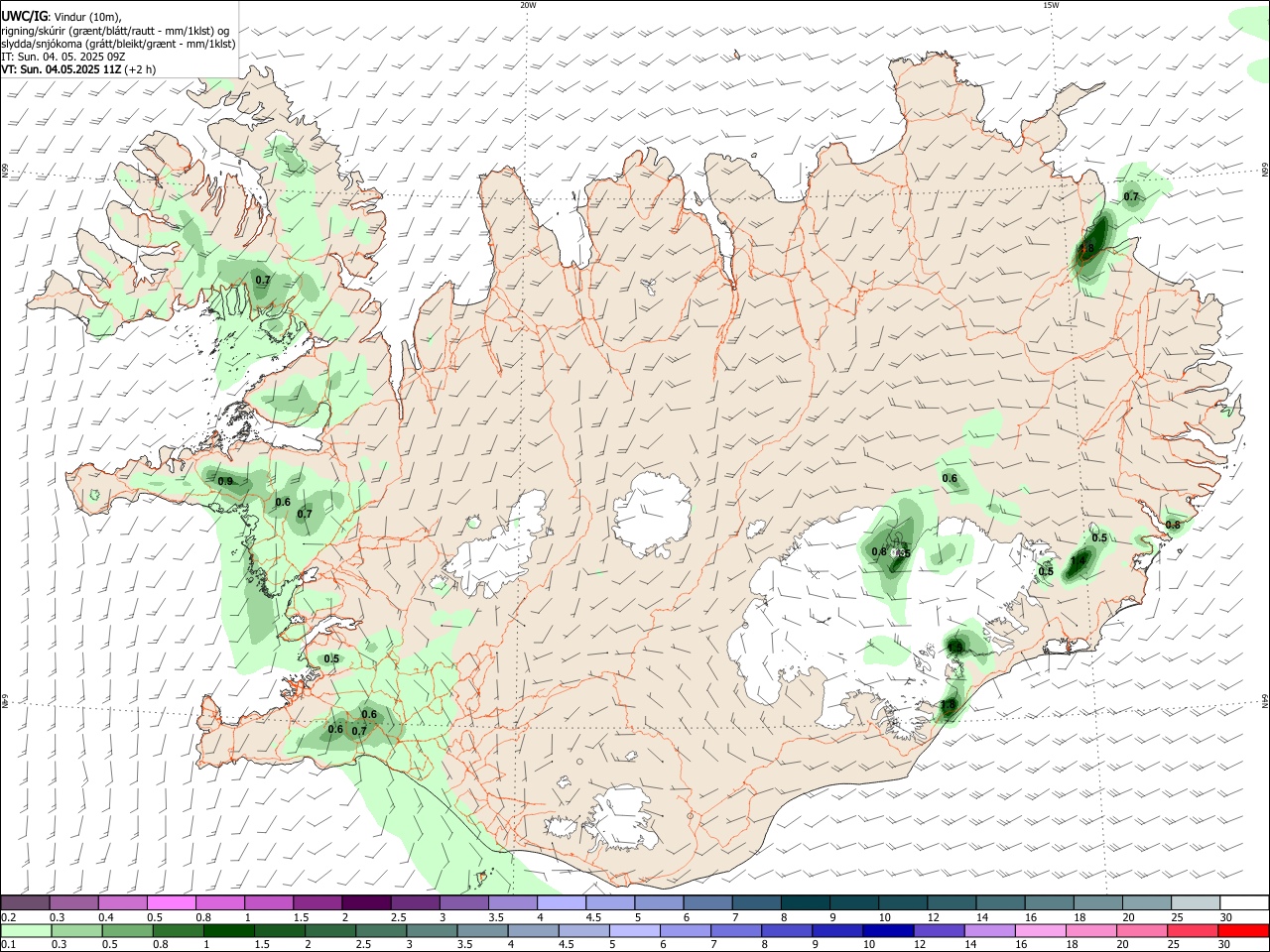The height and width of the screenshot is (952, 1270).
Task: Click the 'UWC/IG' title text
Action: [24, 16]
